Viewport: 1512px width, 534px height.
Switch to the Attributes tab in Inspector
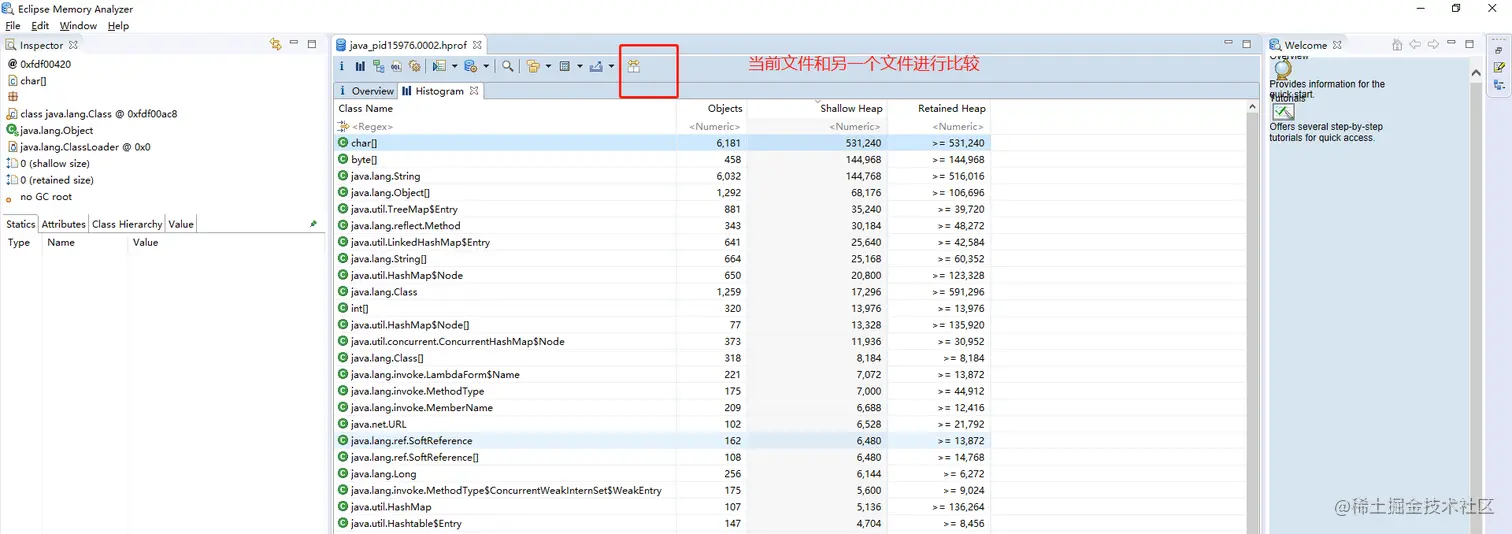point(63,224)
